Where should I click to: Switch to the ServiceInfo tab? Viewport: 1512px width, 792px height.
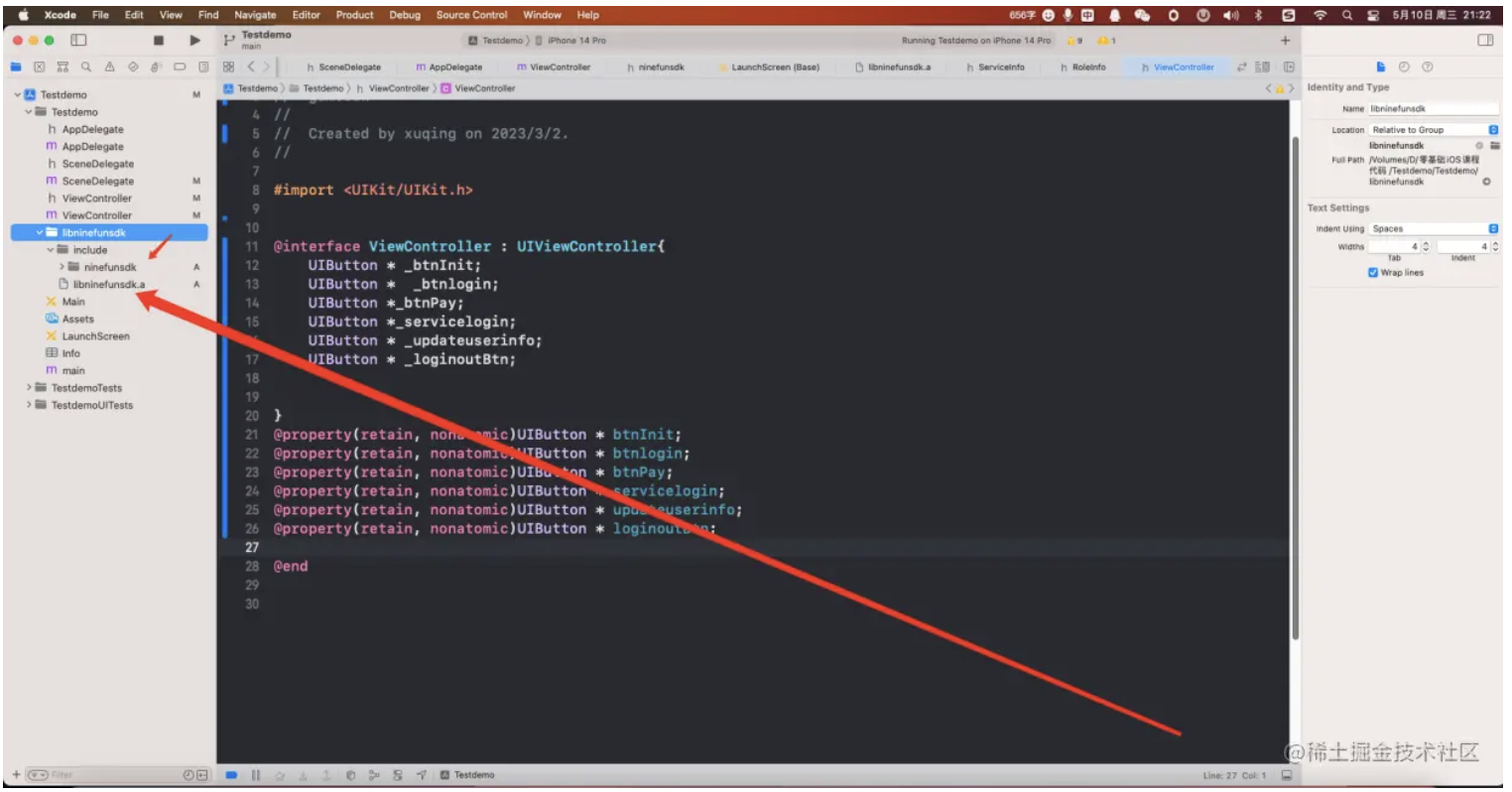[x=995, y=66]
